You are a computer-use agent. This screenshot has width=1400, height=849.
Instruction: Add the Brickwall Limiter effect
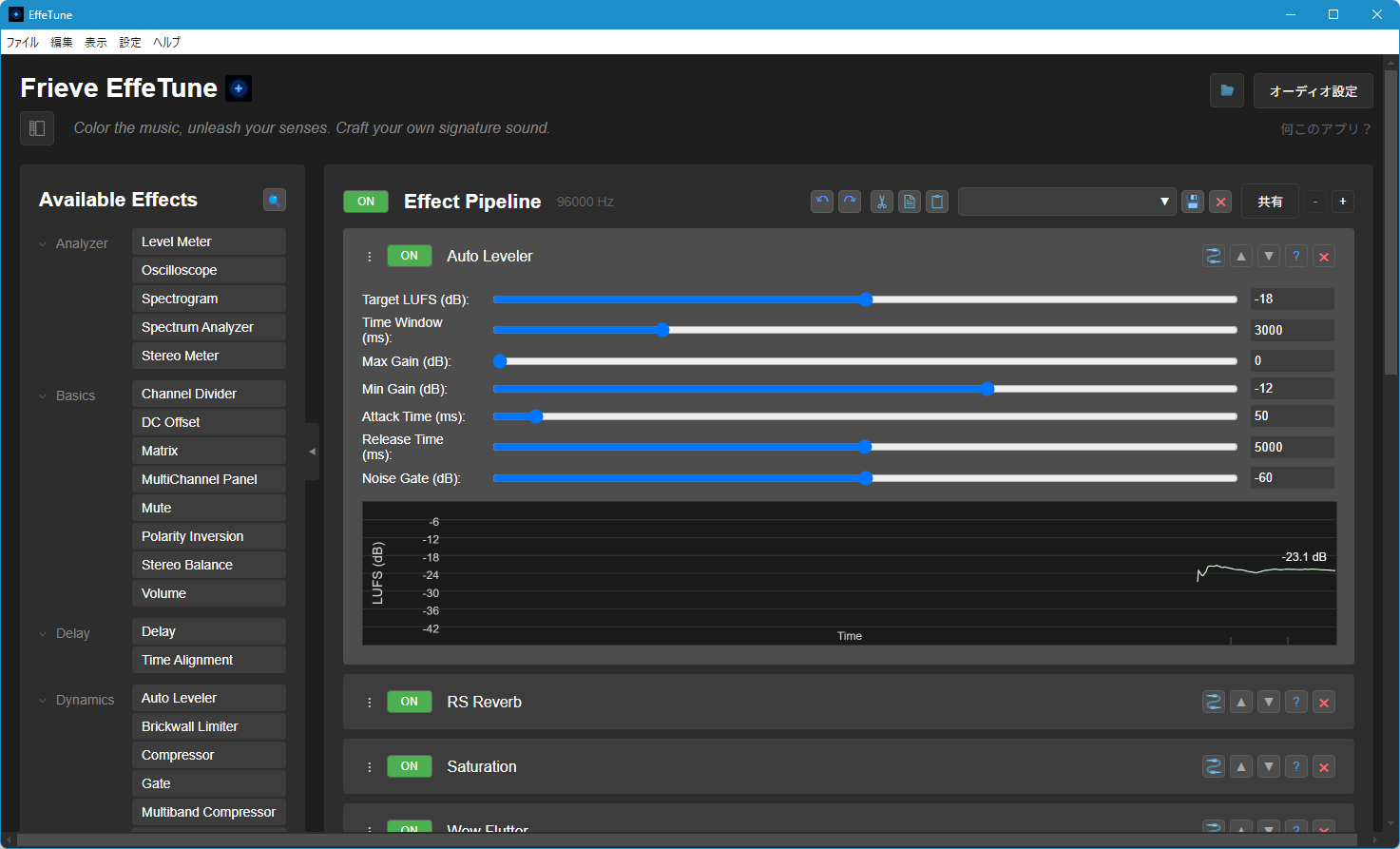[x=209, y=726]
